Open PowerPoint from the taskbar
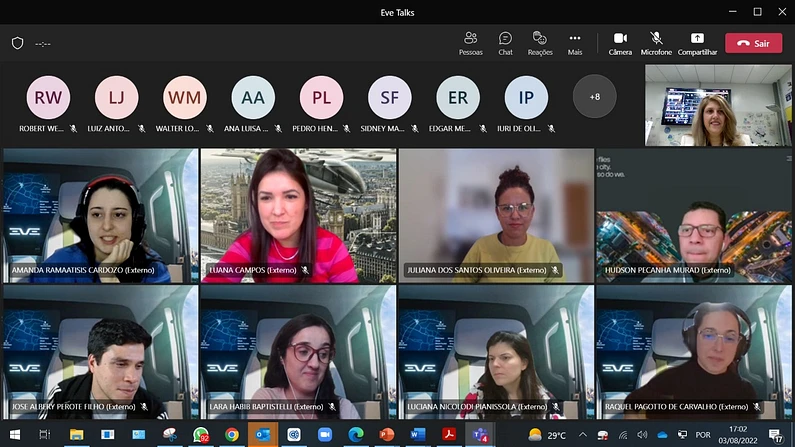The height and width of the screenshot is (447, 795). click(387, 435)
